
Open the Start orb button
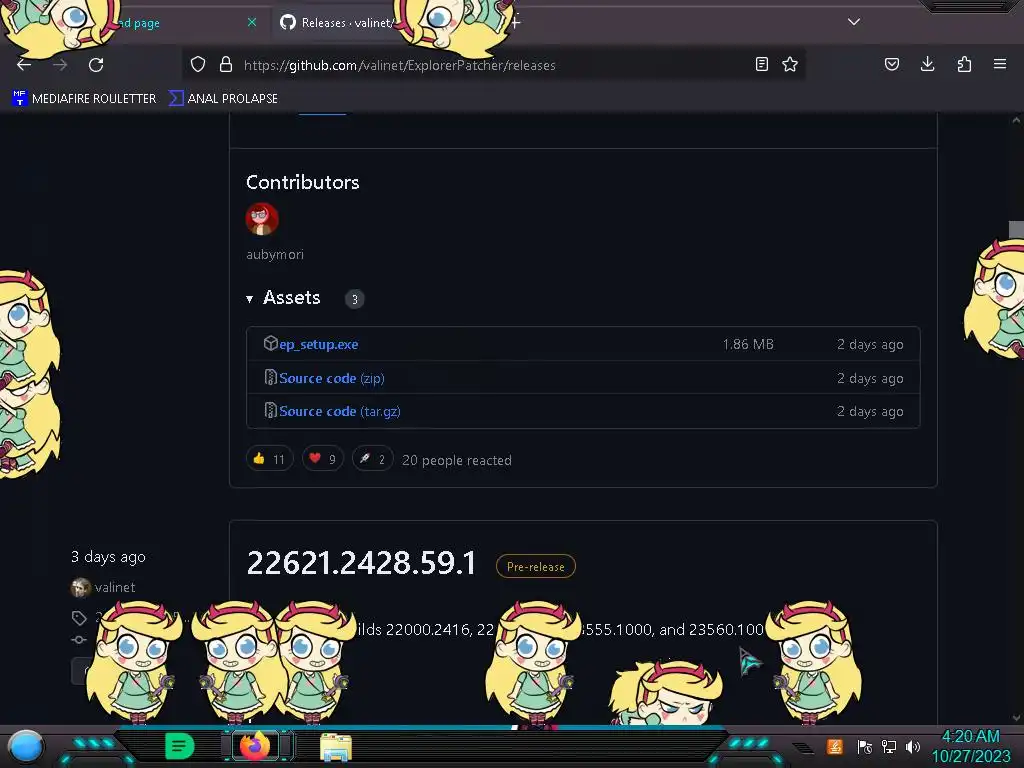[x=25, y=747]
